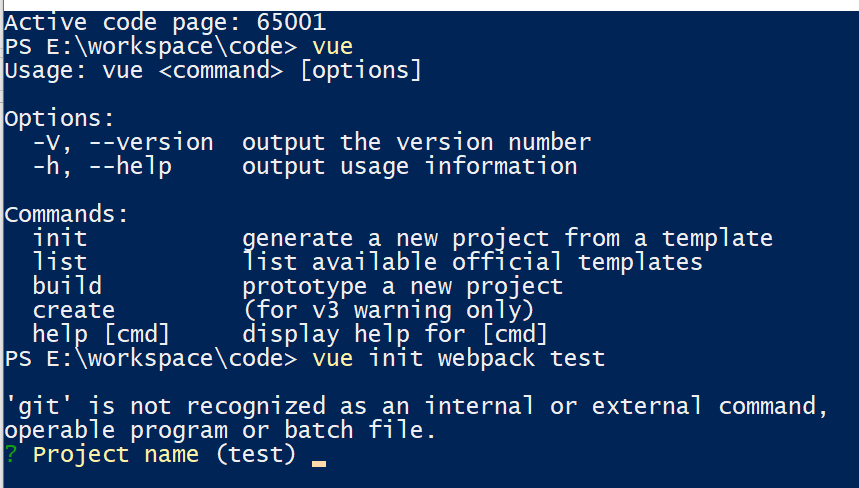The image size is (859, 488).
Task: Click the blinking cursor after Project name prompt
Action: click(x=319, y=463)
